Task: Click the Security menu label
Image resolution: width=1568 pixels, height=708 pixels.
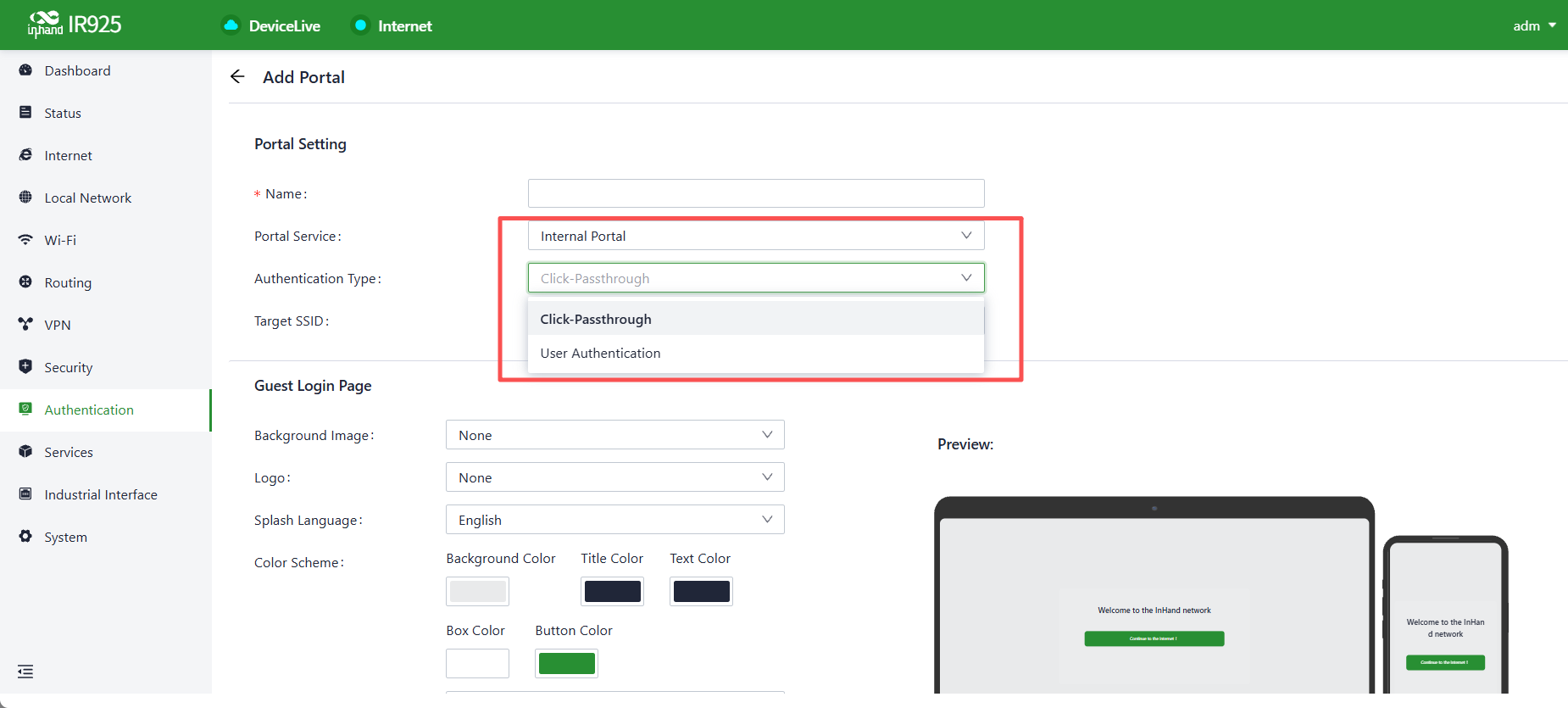Action: [x=69, y=367]
